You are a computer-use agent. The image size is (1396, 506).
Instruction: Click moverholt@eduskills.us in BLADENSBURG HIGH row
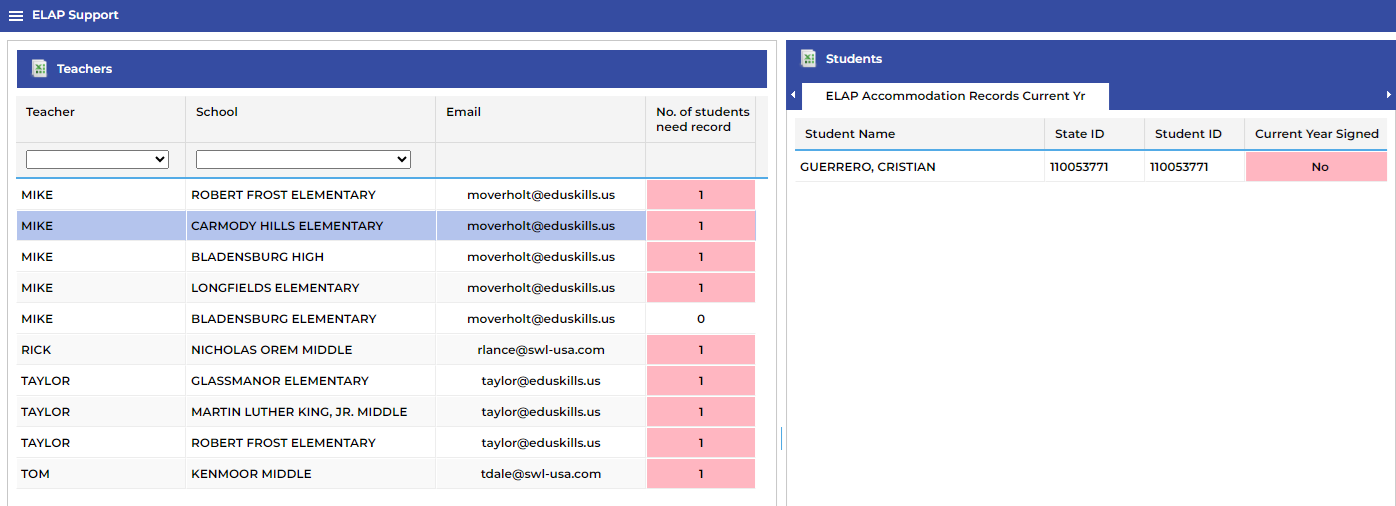(x=541, y=257)
